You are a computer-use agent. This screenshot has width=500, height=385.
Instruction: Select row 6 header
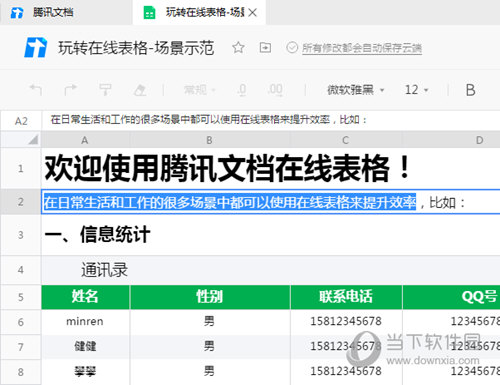point(21,322)
